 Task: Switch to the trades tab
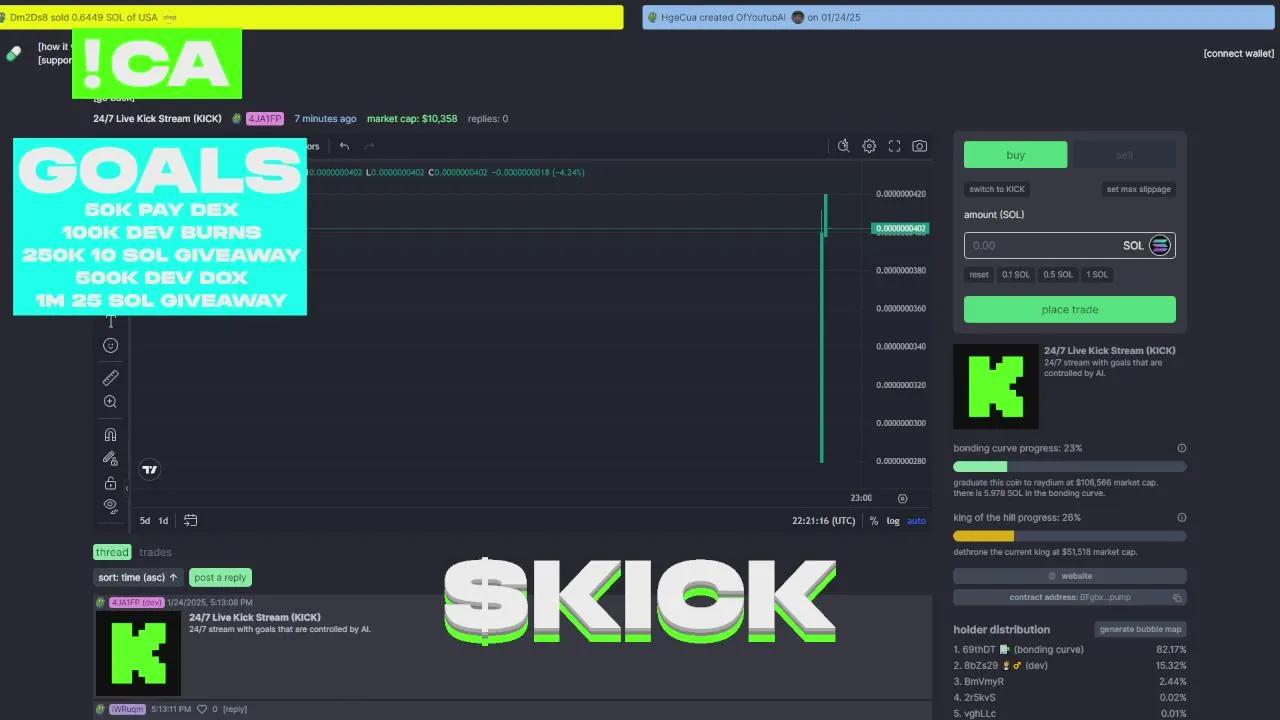coord(155,552)
